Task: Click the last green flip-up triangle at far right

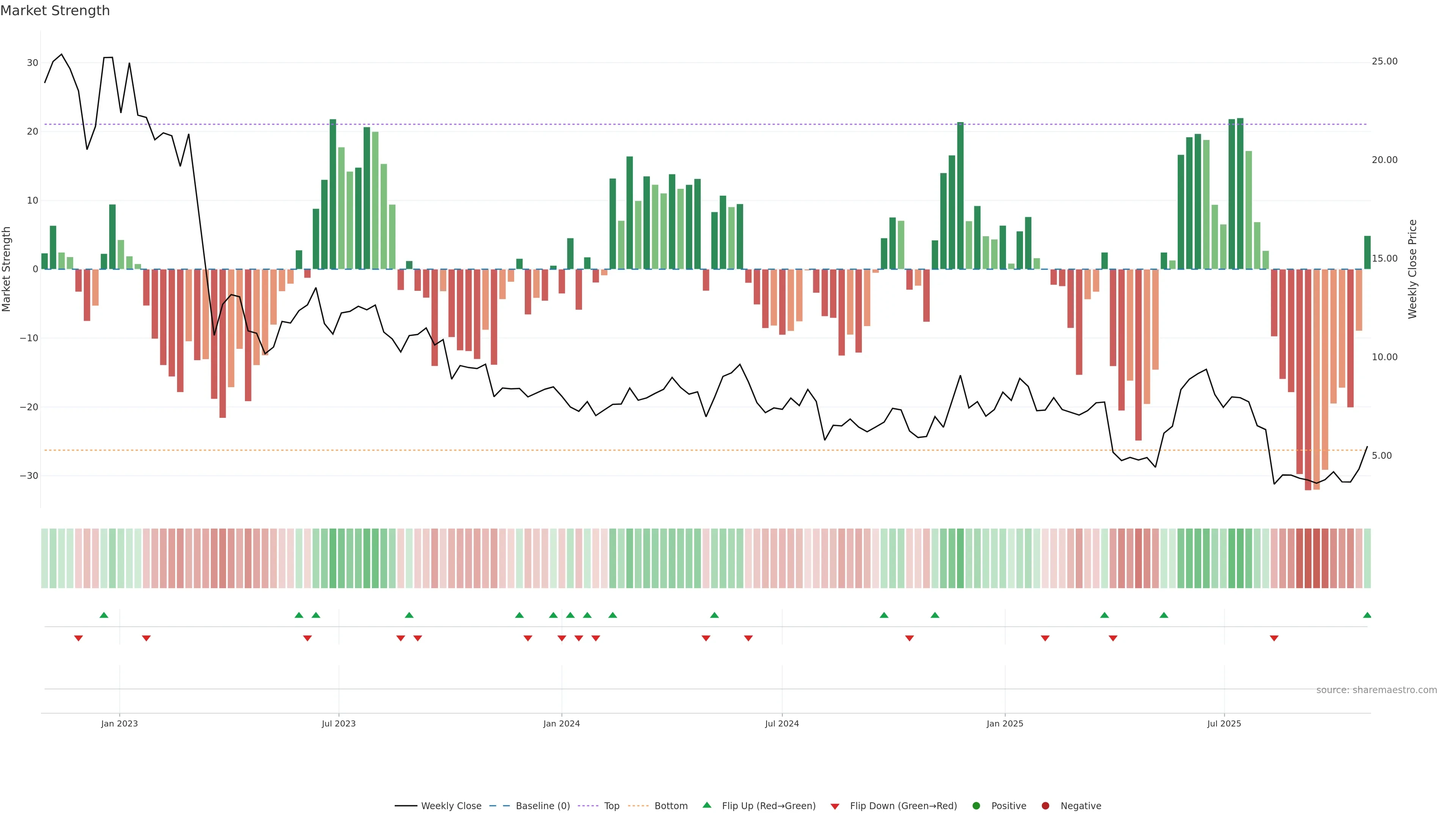Action: point(1367,615)
